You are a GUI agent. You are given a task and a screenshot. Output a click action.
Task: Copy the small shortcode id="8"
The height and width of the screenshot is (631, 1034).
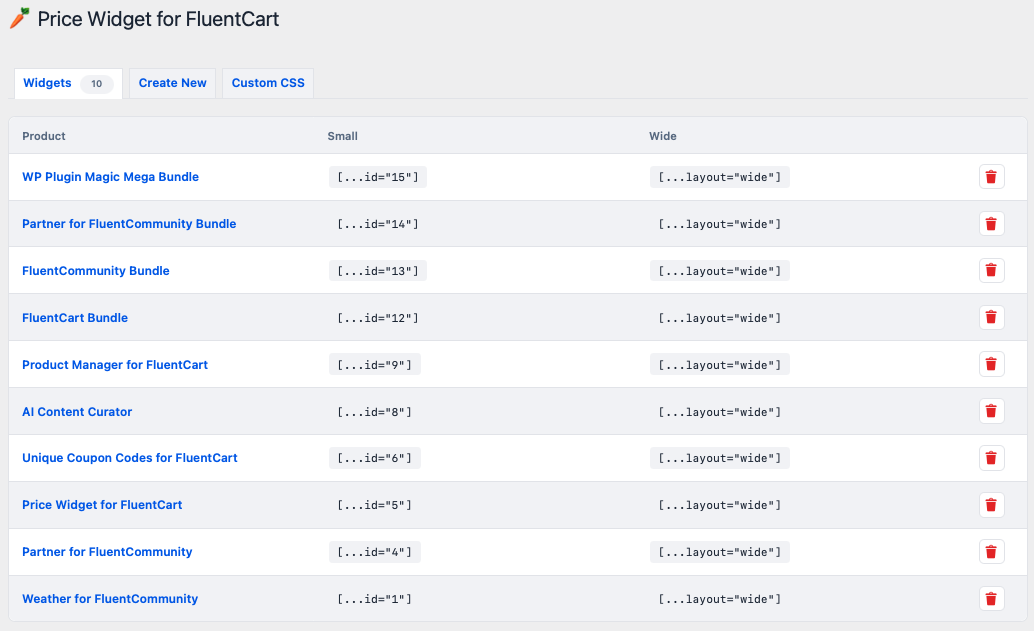(375, 412)
